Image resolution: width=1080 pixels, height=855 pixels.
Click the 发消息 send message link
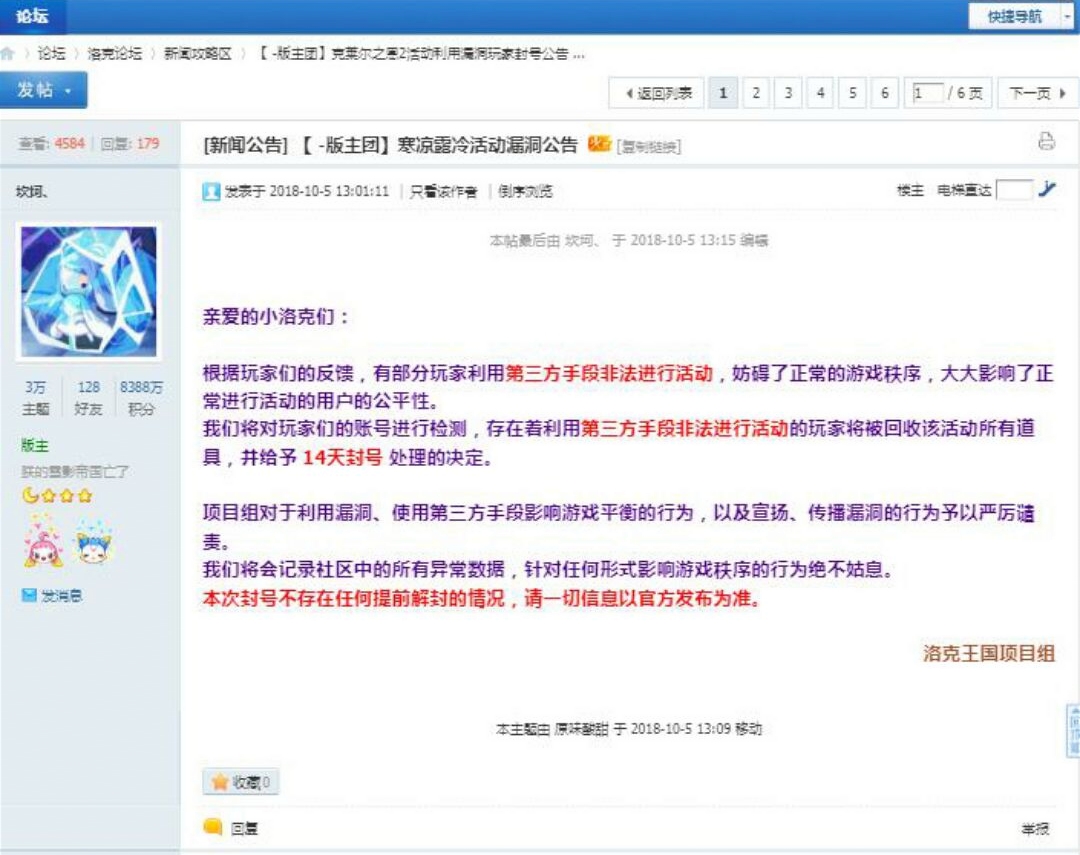click(x=61, y=595)
